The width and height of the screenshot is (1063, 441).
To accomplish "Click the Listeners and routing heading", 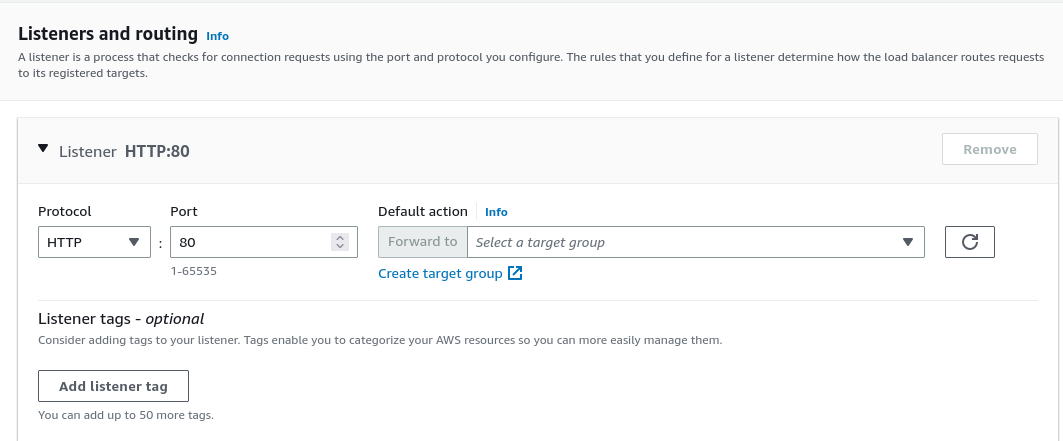I will click(108, 34).
